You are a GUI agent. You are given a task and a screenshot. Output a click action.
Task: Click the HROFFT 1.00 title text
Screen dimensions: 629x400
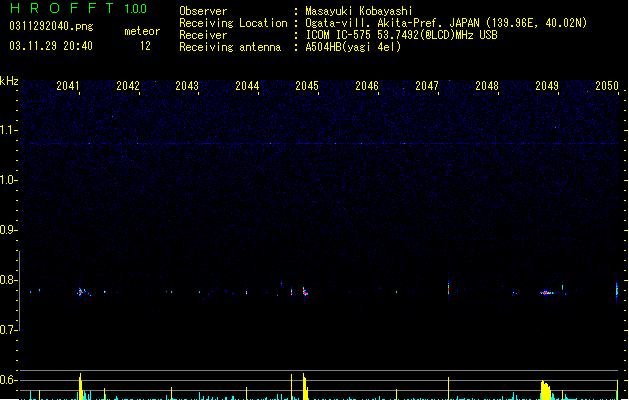[79, 8]
